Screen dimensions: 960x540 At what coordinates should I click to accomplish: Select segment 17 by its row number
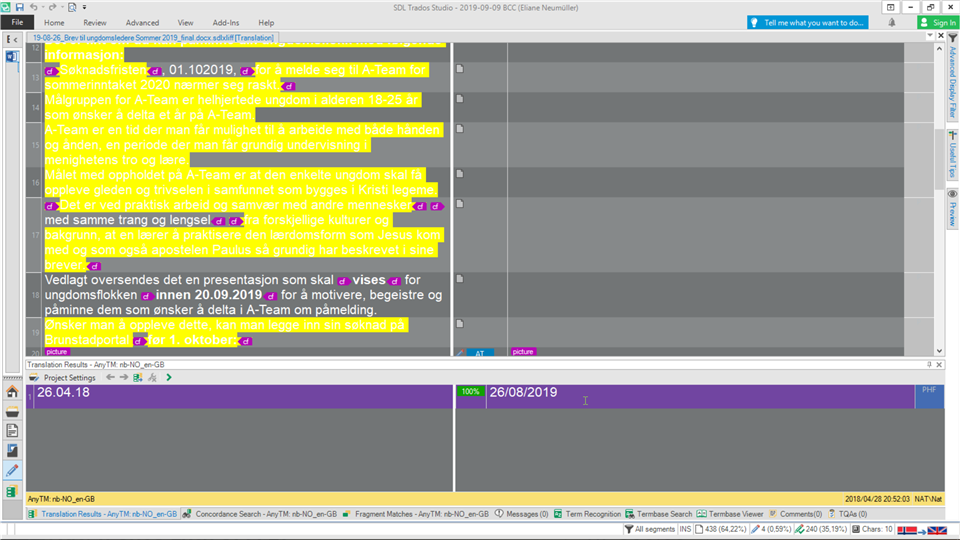[x=35, y=235]
